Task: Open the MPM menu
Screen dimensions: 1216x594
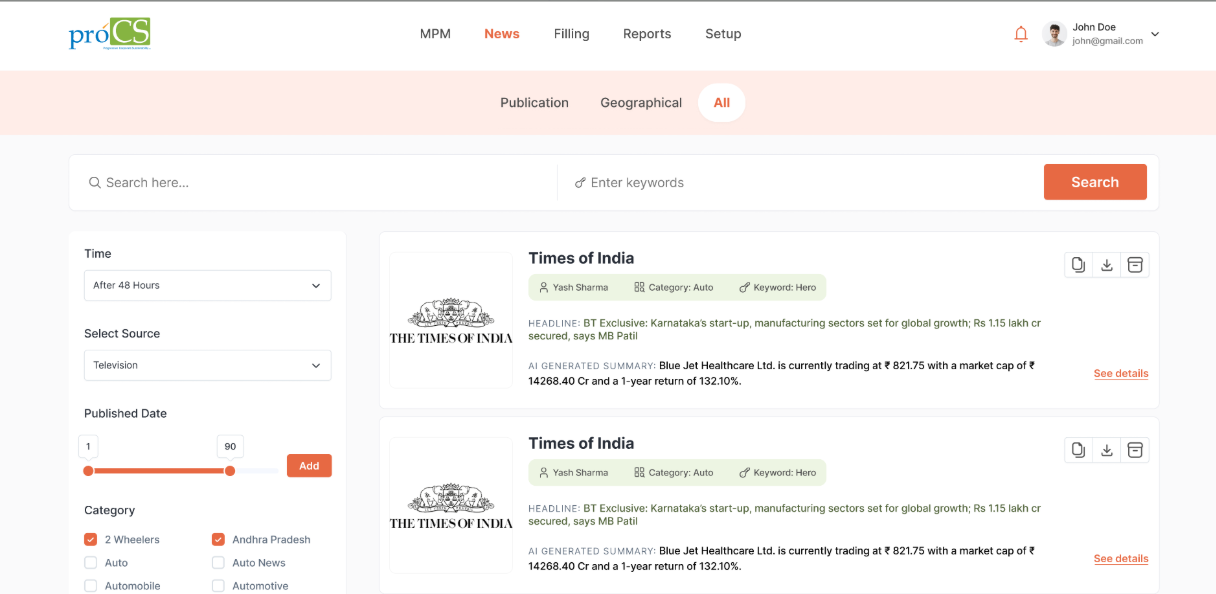Action: click(435, 34)
